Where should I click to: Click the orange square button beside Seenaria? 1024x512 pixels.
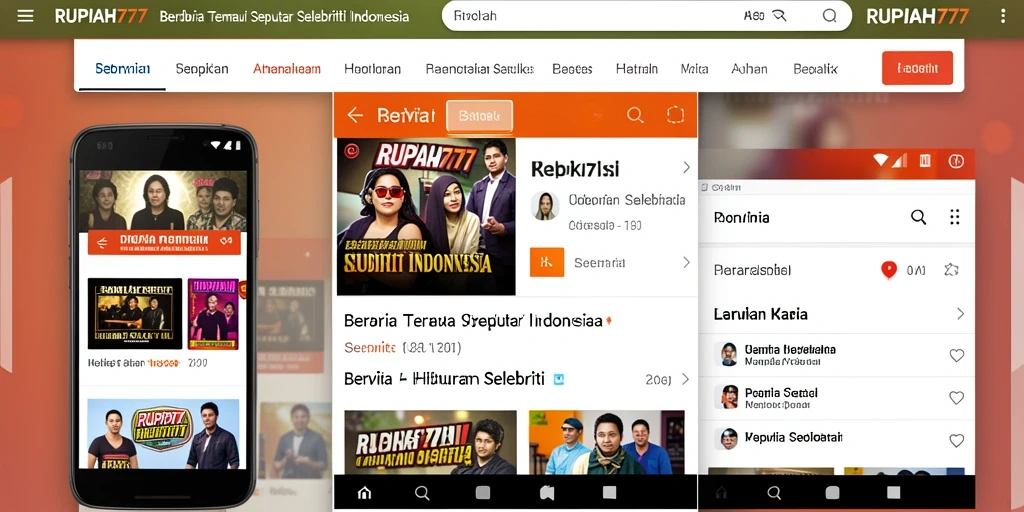[x=547, y=263]
